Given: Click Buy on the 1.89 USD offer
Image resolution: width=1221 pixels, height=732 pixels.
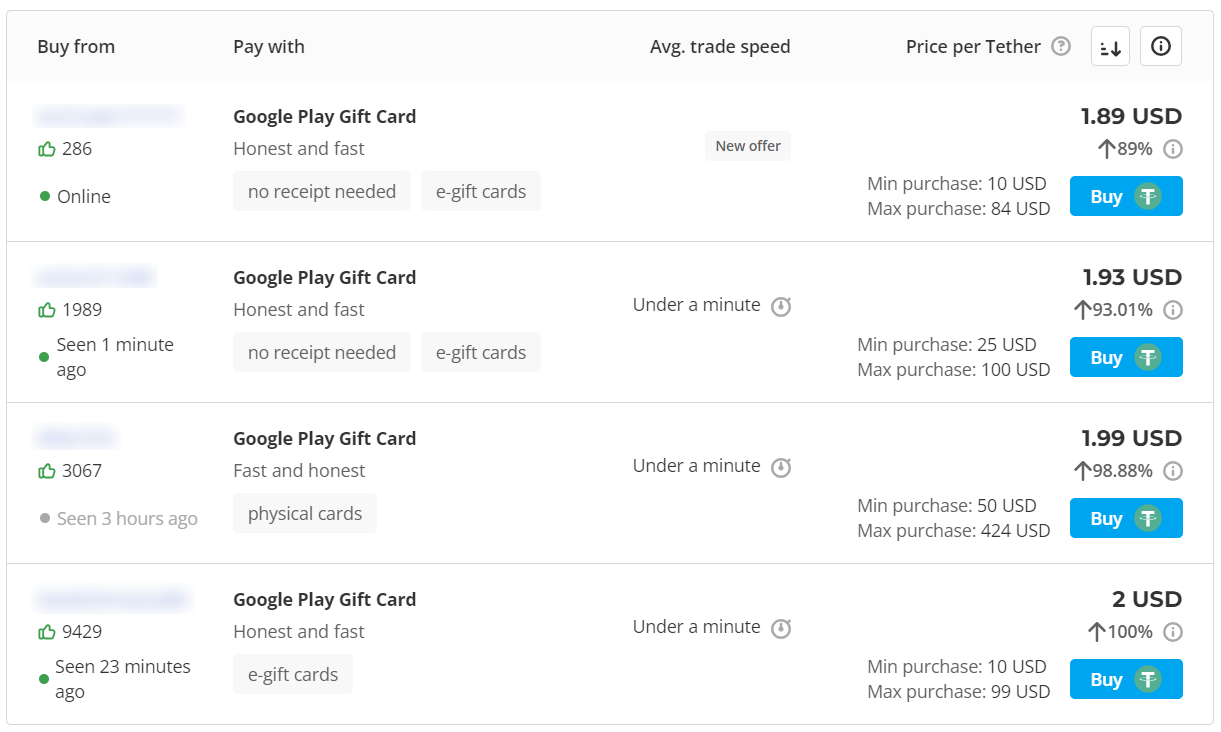Looking at the screenshot, I should [1126, 196].
